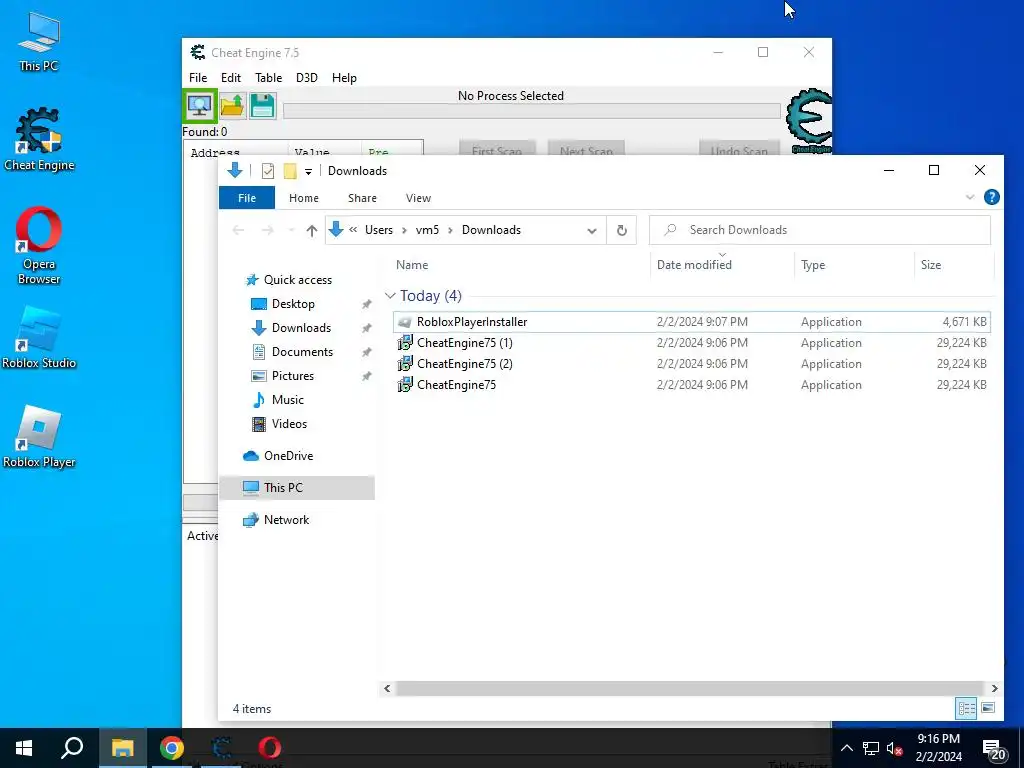Open Cheat Engine Edit menu
The image size is (1024, 768).
[231, 78]
